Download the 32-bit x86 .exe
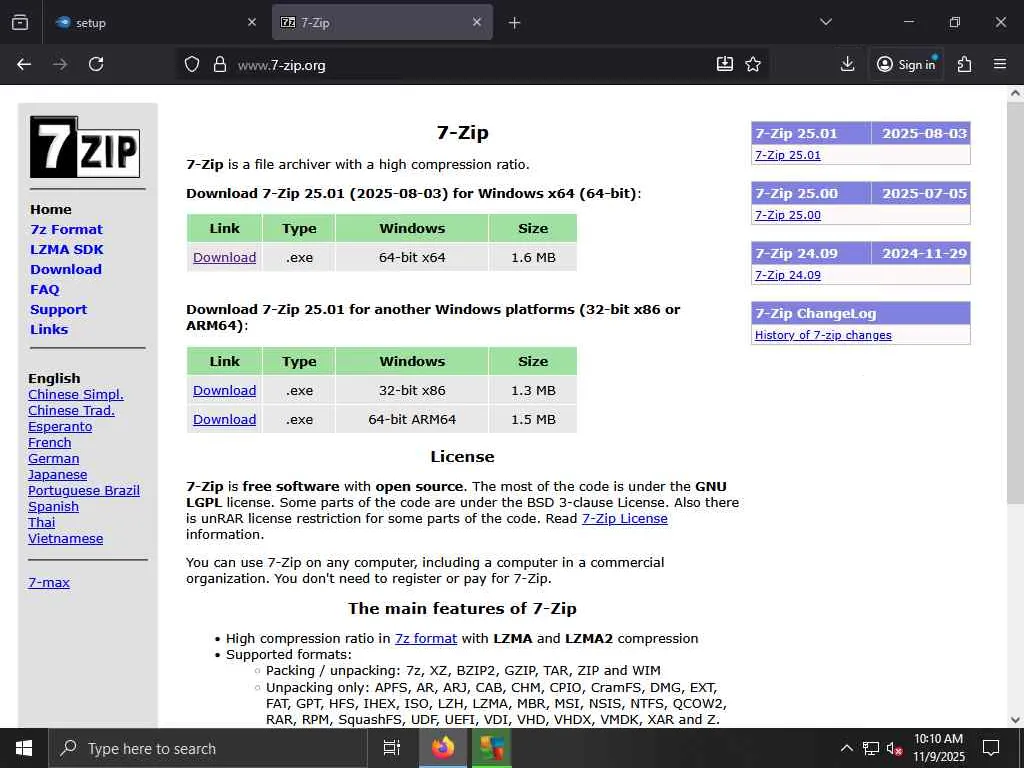Viewport: 1024px width, 768px height. coord(225,391)
